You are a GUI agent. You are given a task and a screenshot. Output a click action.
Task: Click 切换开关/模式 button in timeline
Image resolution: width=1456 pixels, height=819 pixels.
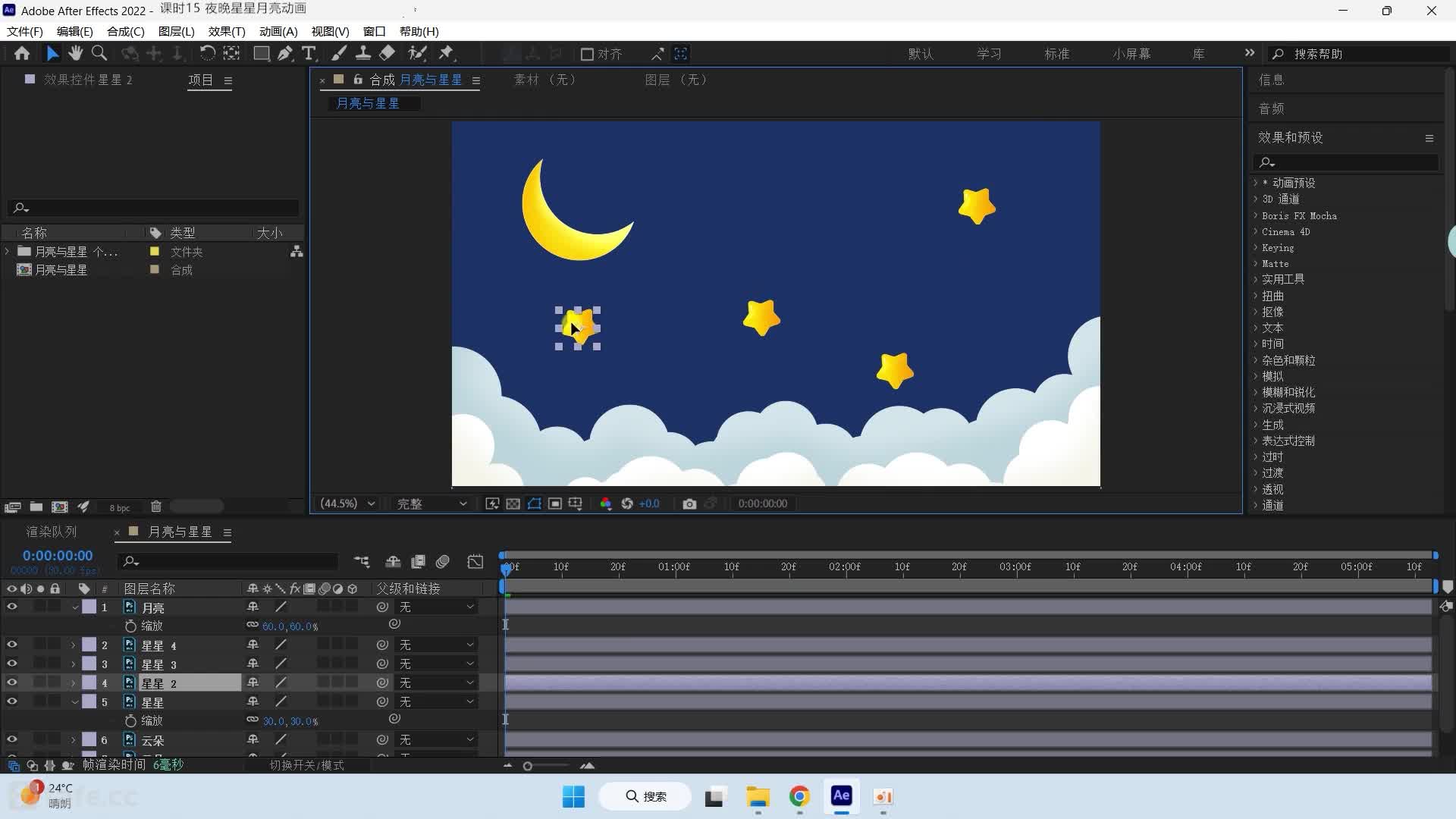click(x=307, y=765)
